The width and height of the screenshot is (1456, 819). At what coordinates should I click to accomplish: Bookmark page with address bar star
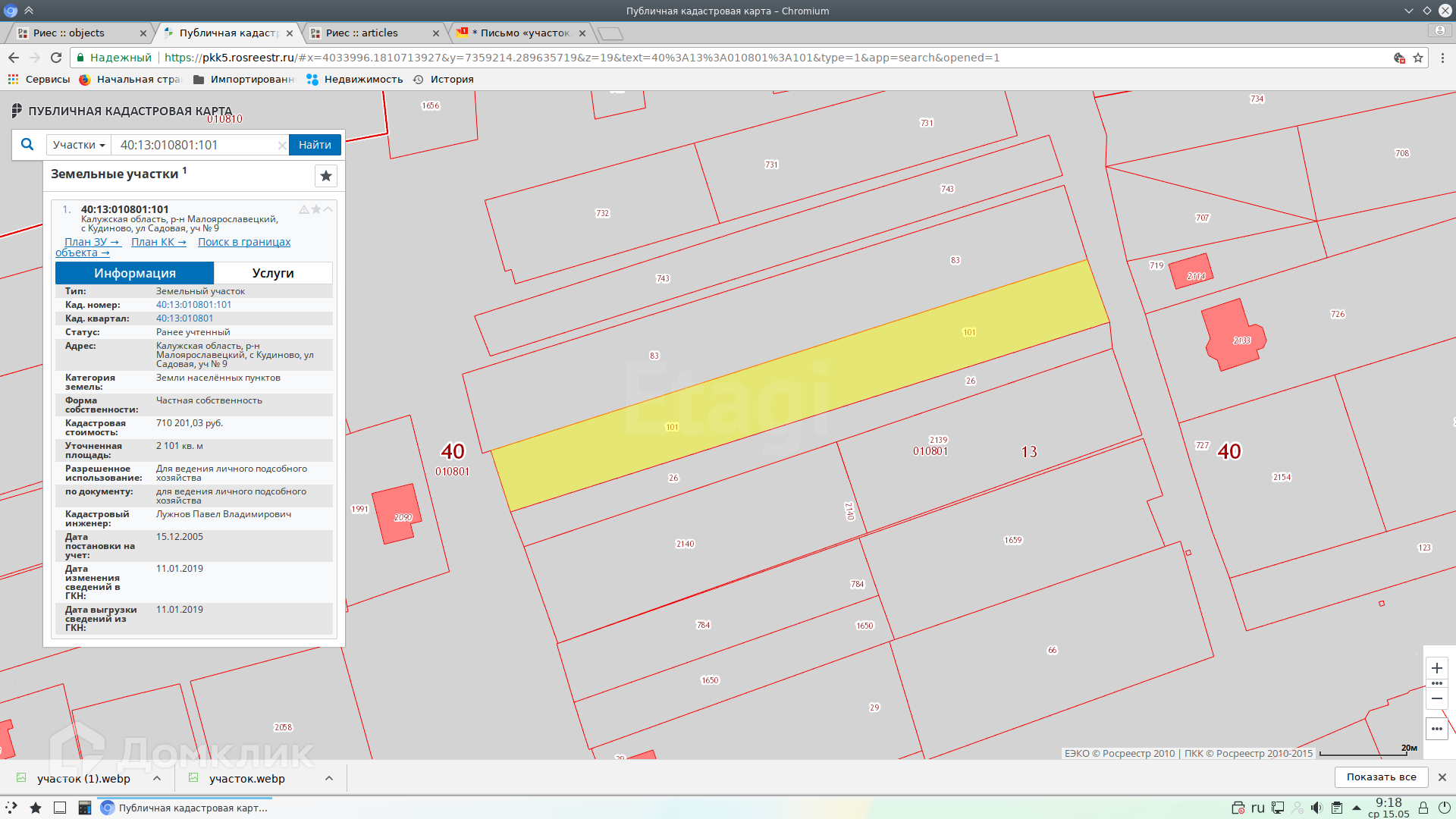point(1418,58)
